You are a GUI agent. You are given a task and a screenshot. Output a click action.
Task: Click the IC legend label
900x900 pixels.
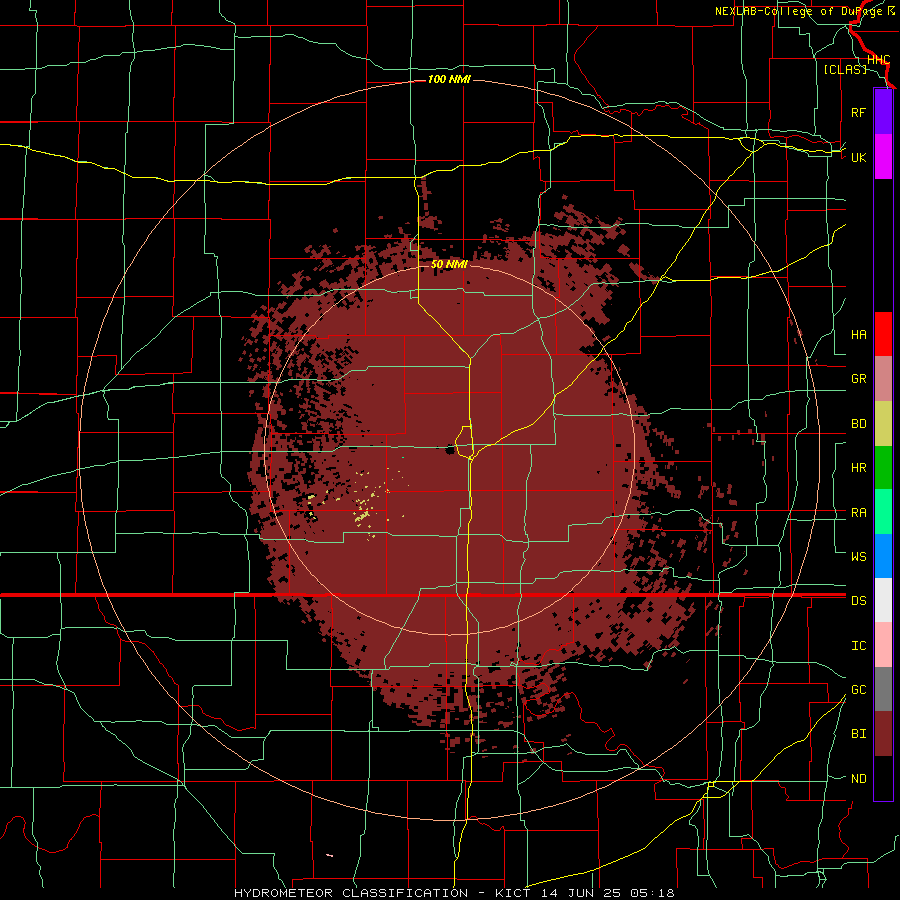pos(858,646)
